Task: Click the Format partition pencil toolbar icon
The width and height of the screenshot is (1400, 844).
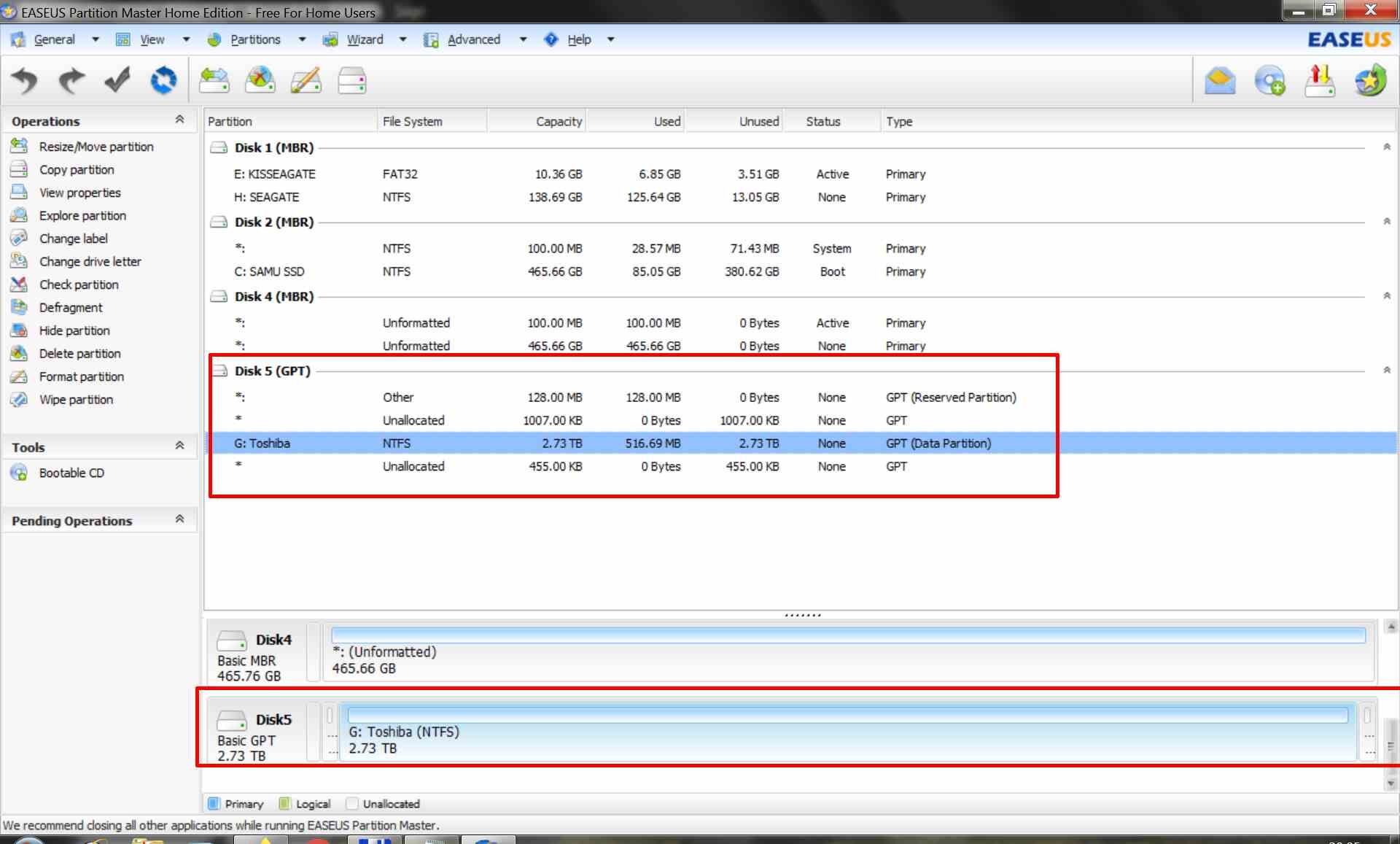Action: (x=306, y=80)
